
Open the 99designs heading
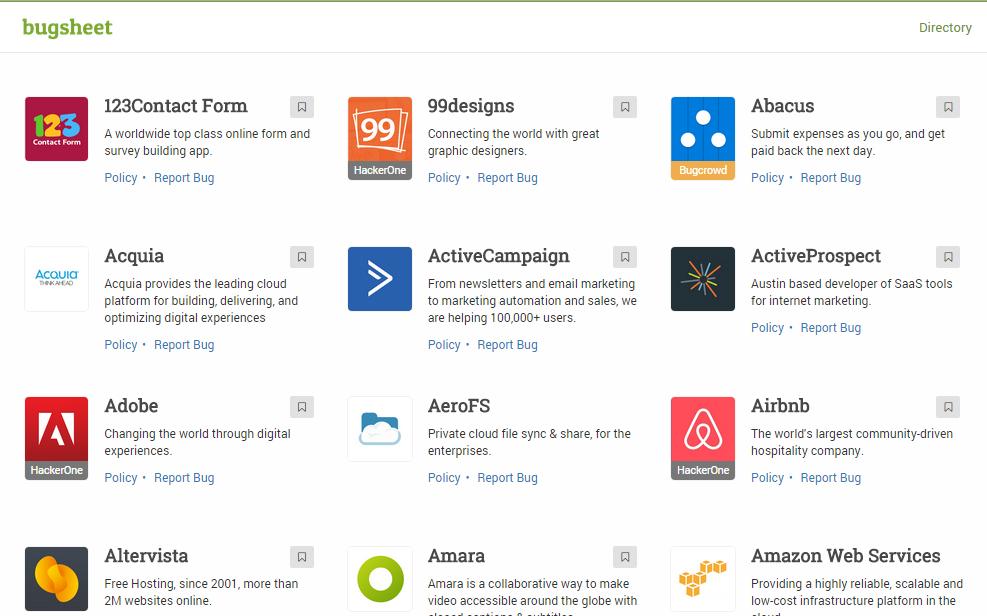[x=471, y=106]
